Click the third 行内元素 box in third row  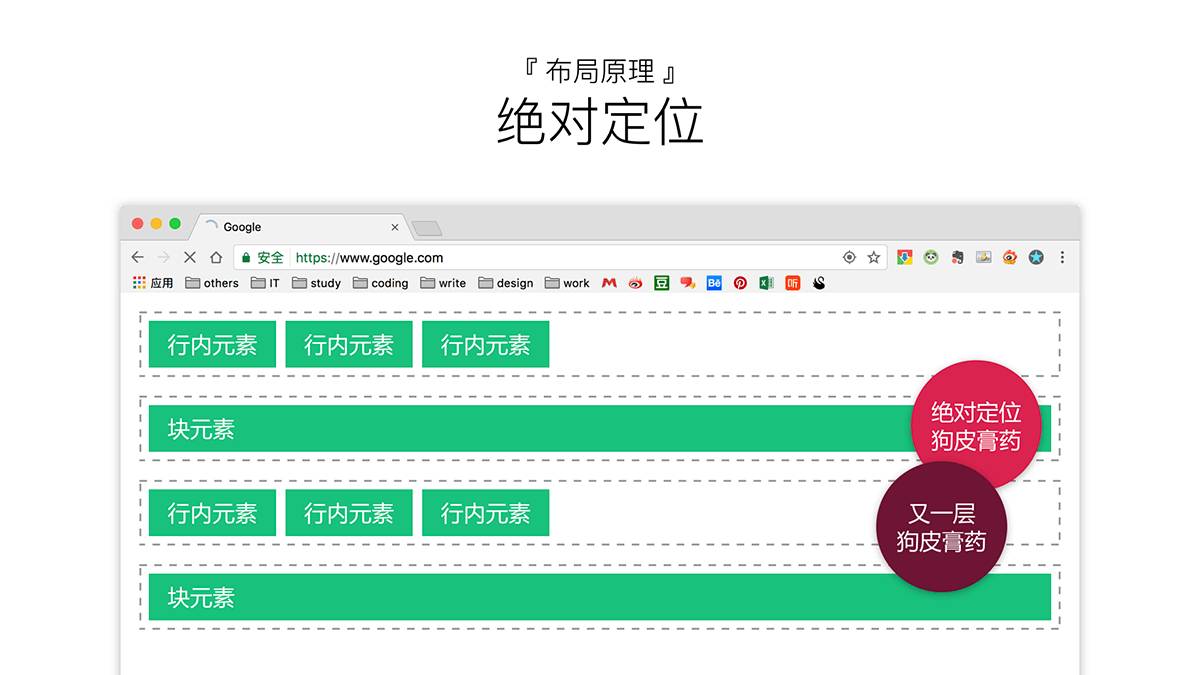point(485,513)
